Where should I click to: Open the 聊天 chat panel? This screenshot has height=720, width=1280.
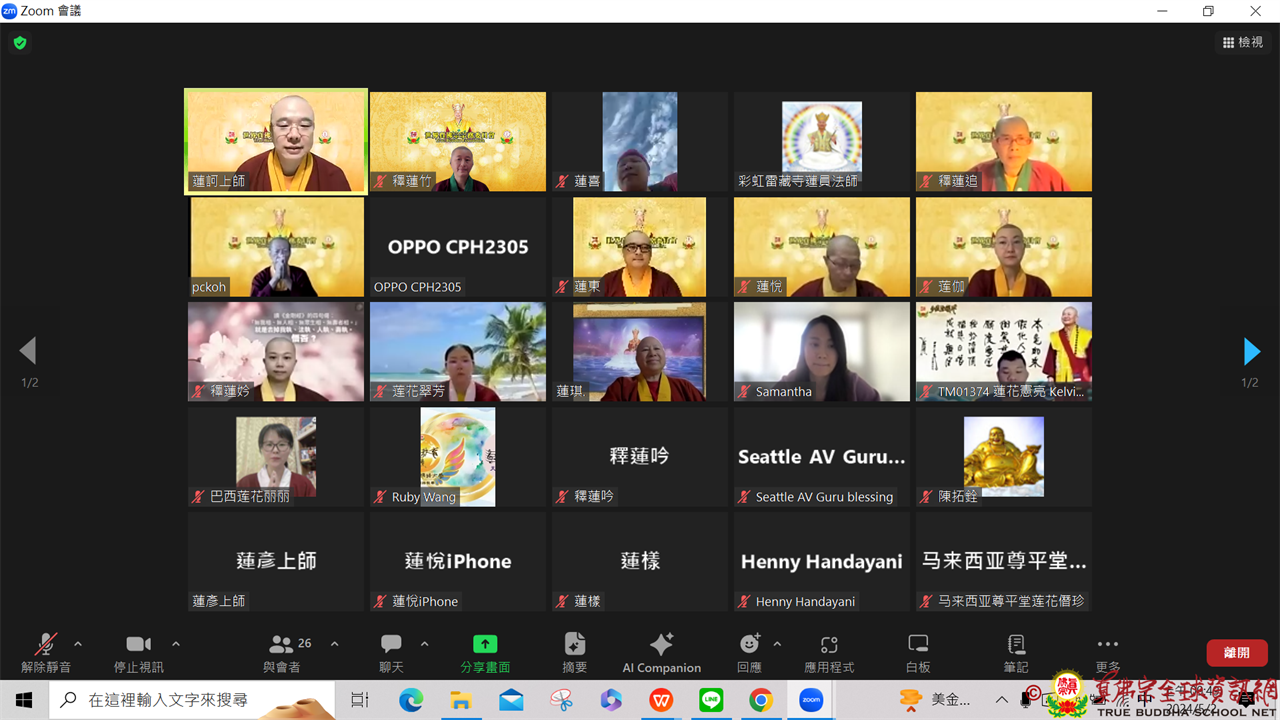pos(391,652)
